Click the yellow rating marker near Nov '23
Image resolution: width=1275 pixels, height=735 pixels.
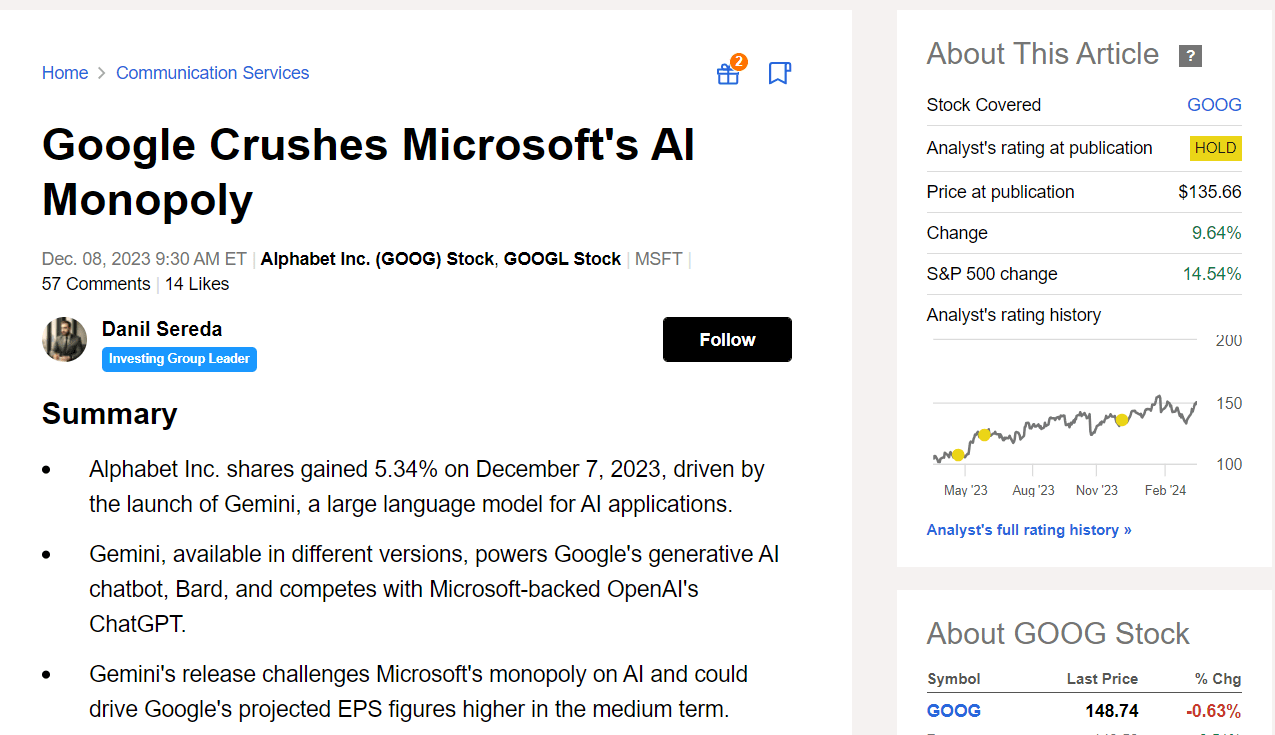tap(1122, 420)
